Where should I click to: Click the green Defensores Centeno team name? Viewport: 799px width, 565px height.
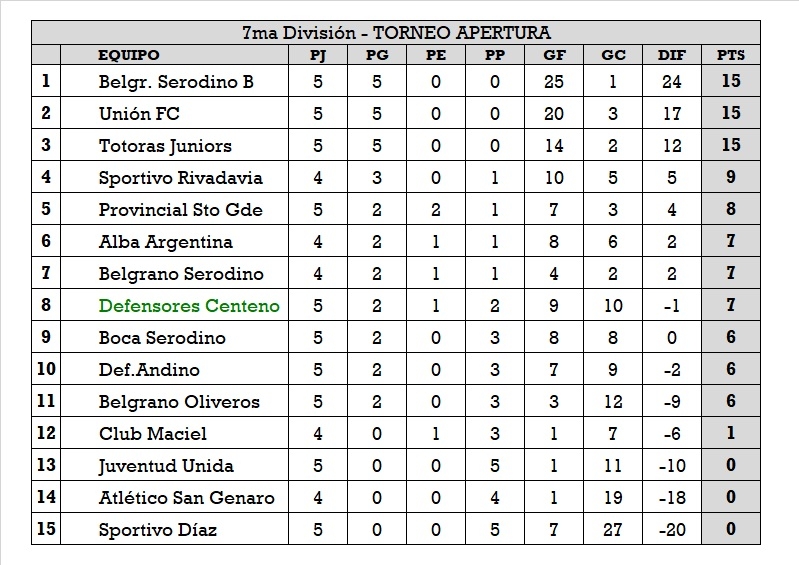(189, 306)
